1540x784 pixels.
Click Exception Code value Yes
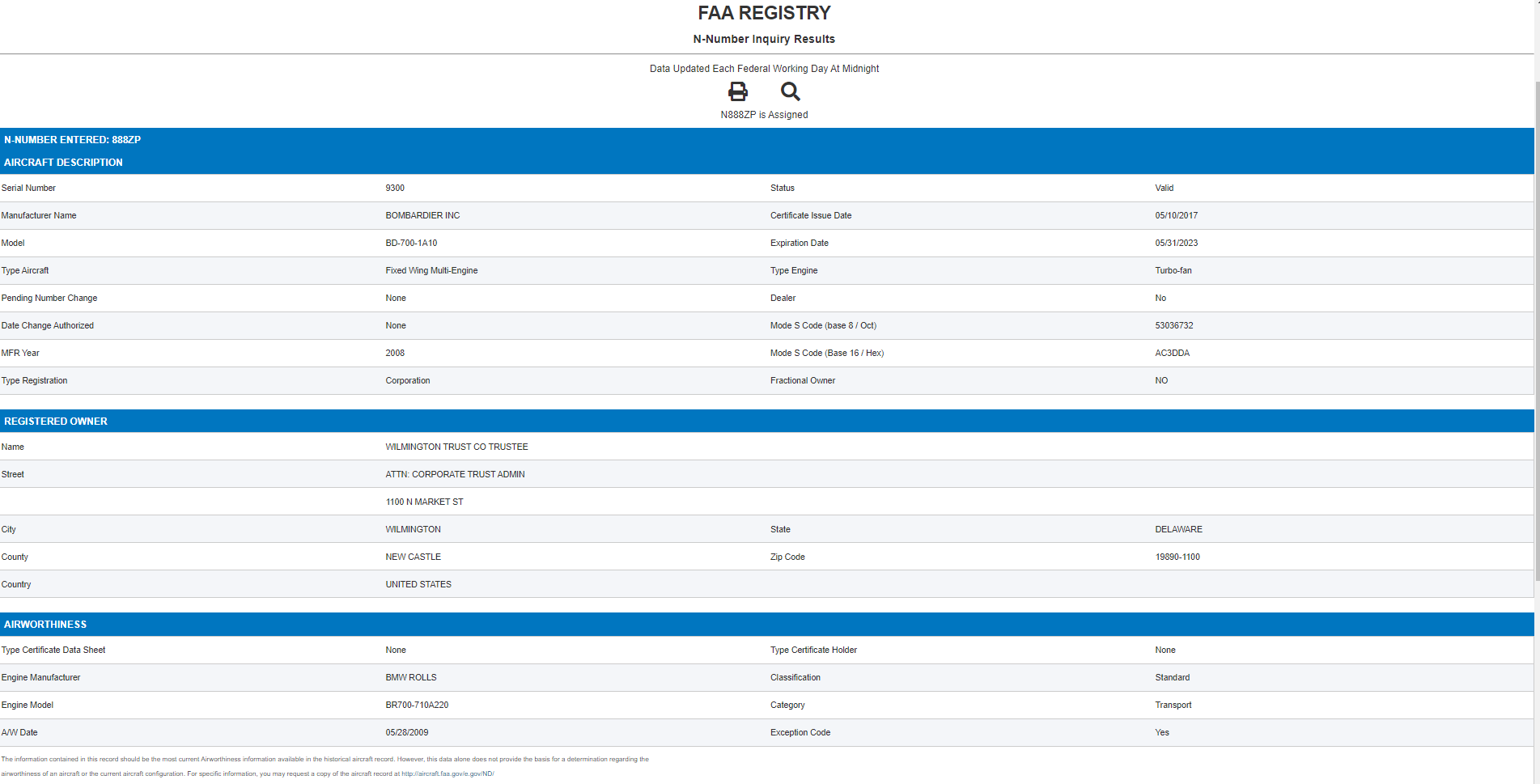tap(1162, 732)
